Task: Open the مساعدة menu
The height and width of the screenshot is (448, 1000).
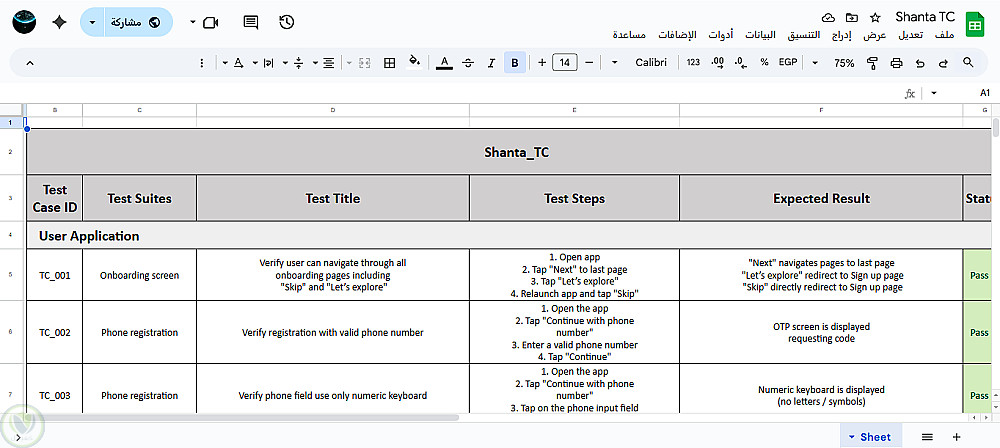Action: (x=629, y=34)
